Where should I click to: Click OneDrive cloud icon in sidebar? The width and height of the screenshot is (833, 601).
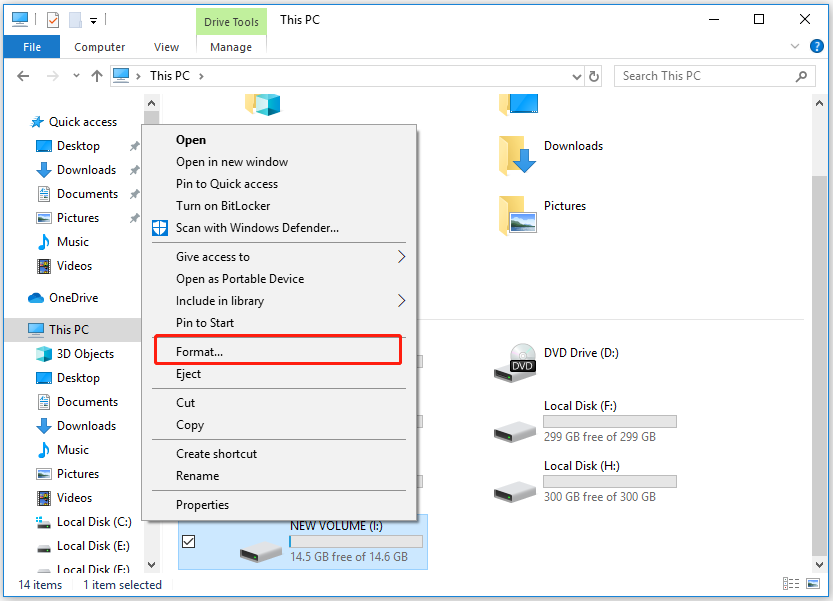(x=36, y=298)
